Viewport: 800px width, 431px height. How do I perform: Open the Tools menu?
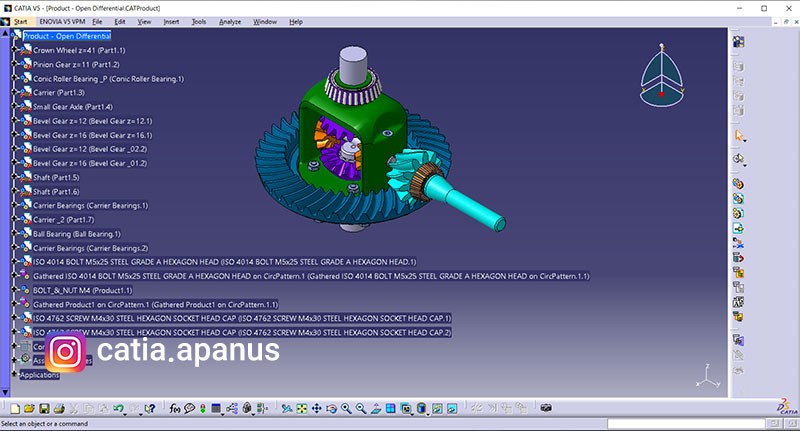point(198,21)
